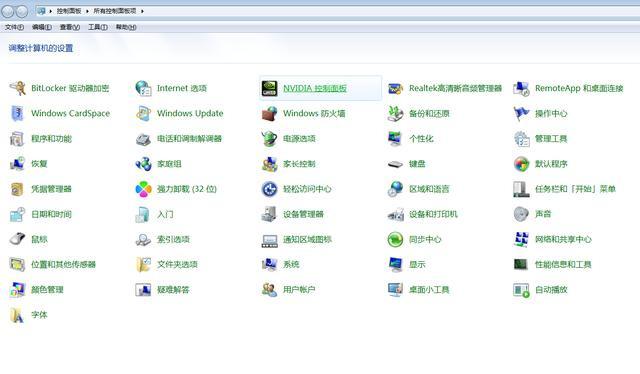Screen dimensions: 640x374
Task: Open the 帮助(H) menu
Action: point(126,27)
